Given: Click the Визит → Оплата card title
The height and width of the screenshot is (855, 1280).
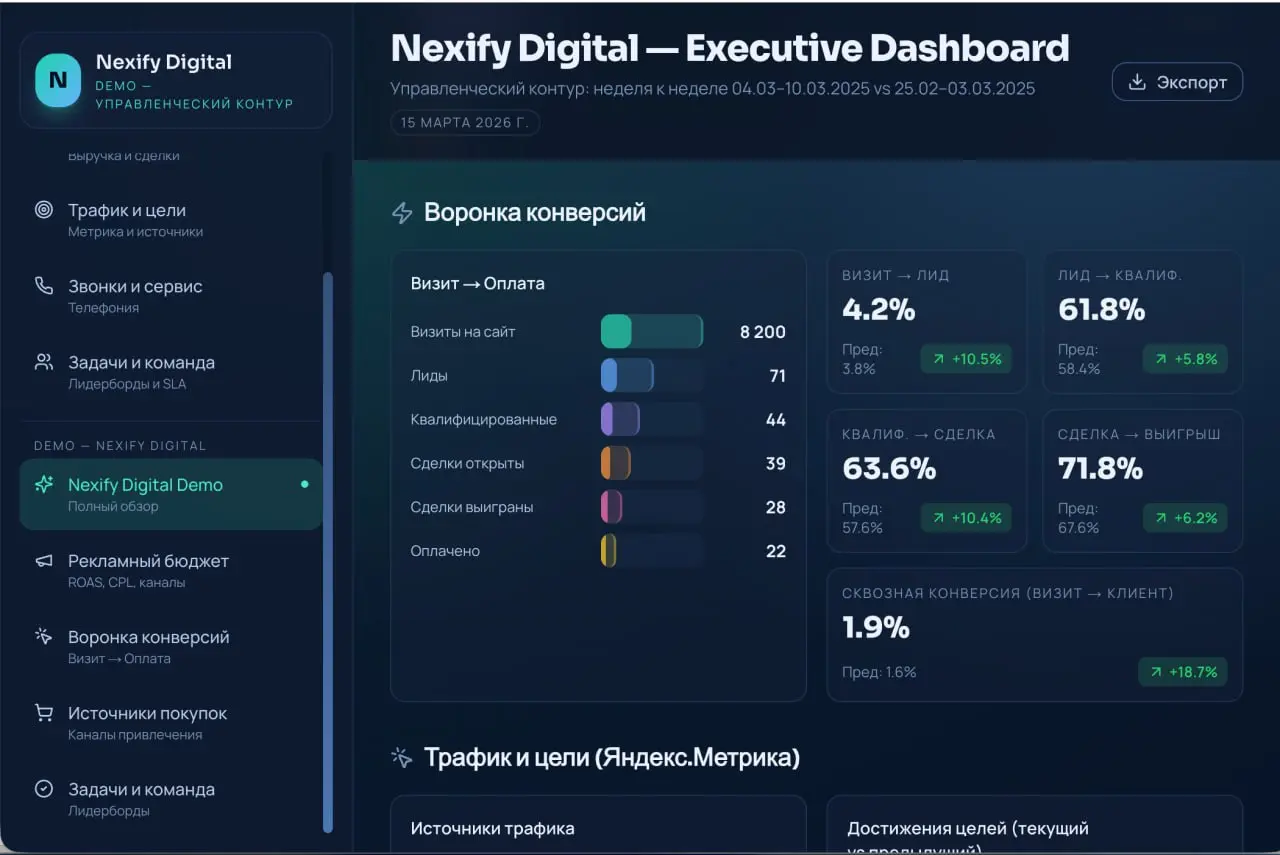Looking at the screenshot, I should click(478, 283).
